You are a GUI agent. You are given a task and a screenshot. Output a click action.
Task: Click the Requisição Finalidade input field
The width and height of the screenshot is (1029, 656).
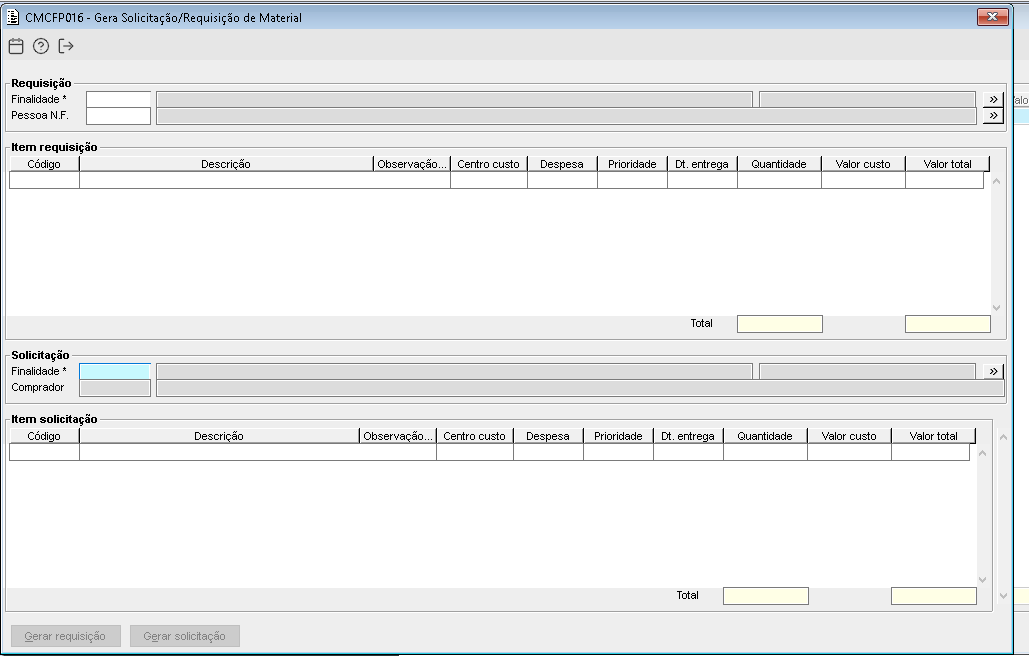click(x=118, y=99)
